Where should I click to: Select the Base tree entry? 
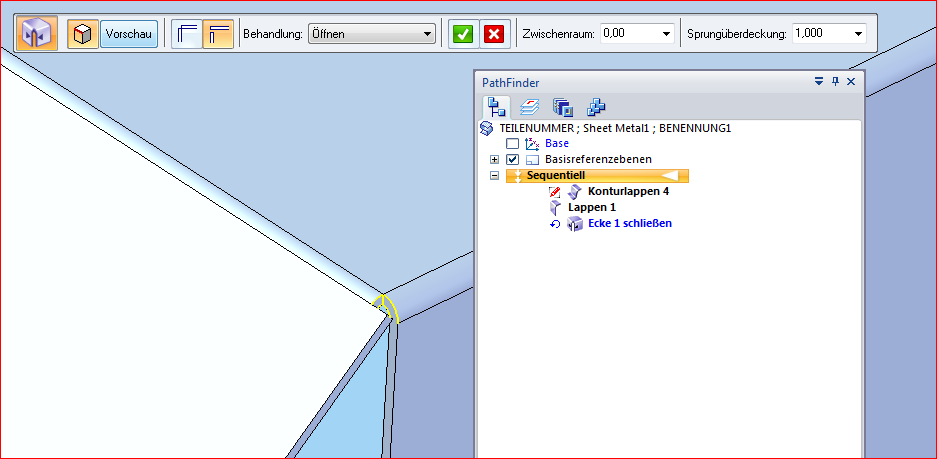pyautogui.click(x=557, y=143)
